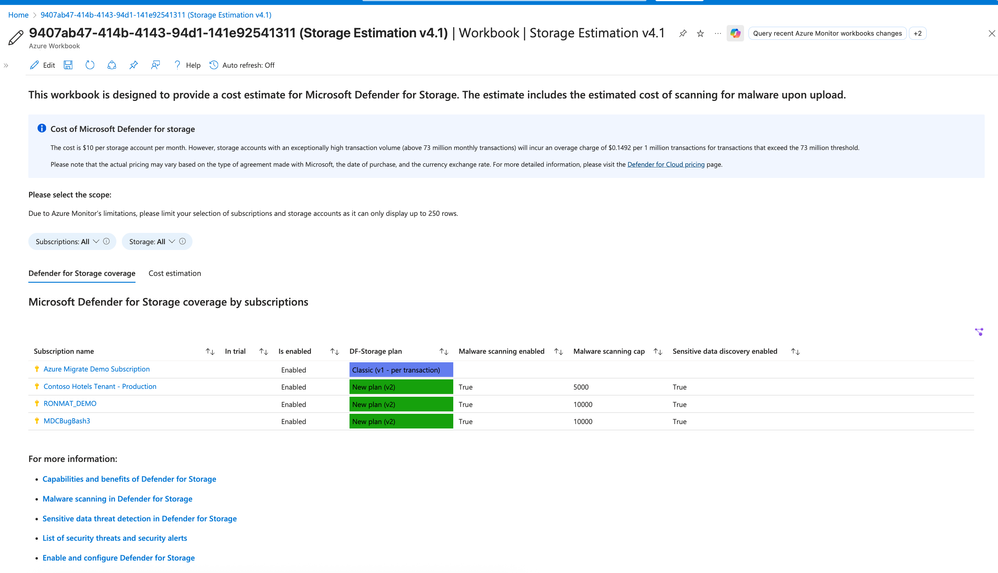The image size is (998, 573).
Task: Click the Refresh circular arrow icon
Action: coord(90,65)
